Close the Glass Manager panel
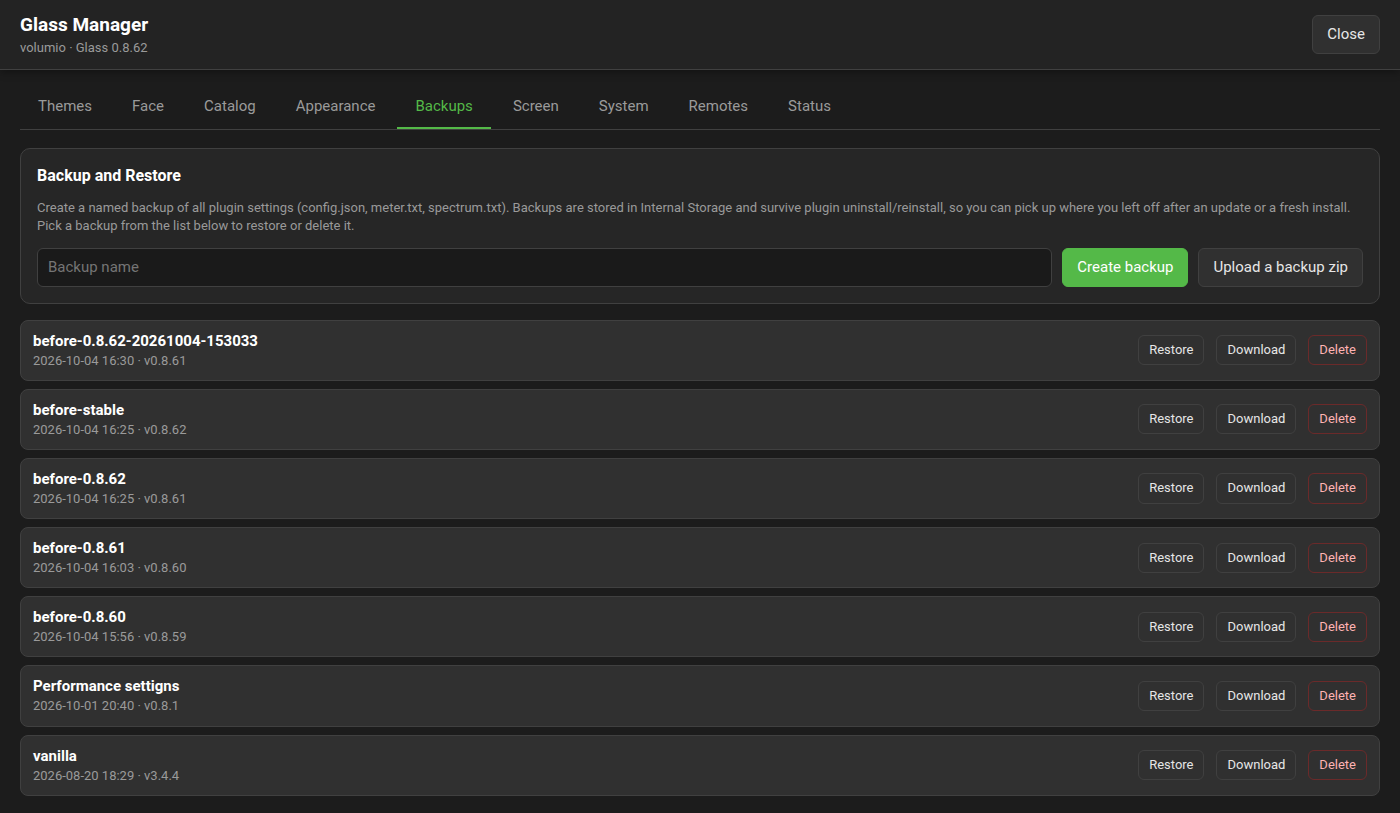Viewport: 1400px width, 813px height. [x=1346, y=34]
